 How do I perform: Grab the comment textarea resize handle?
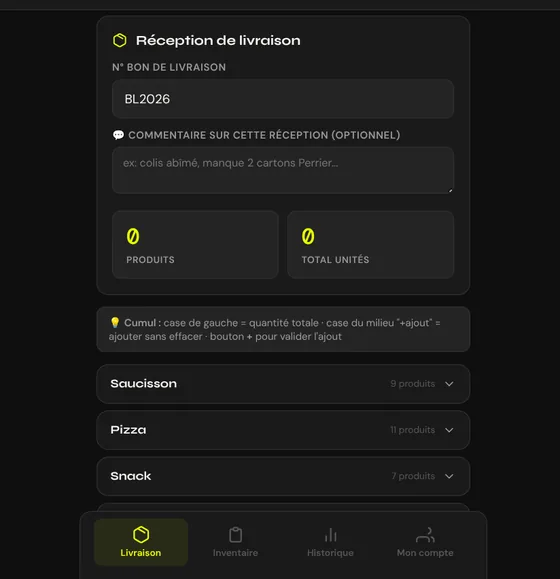click(450, 190)
